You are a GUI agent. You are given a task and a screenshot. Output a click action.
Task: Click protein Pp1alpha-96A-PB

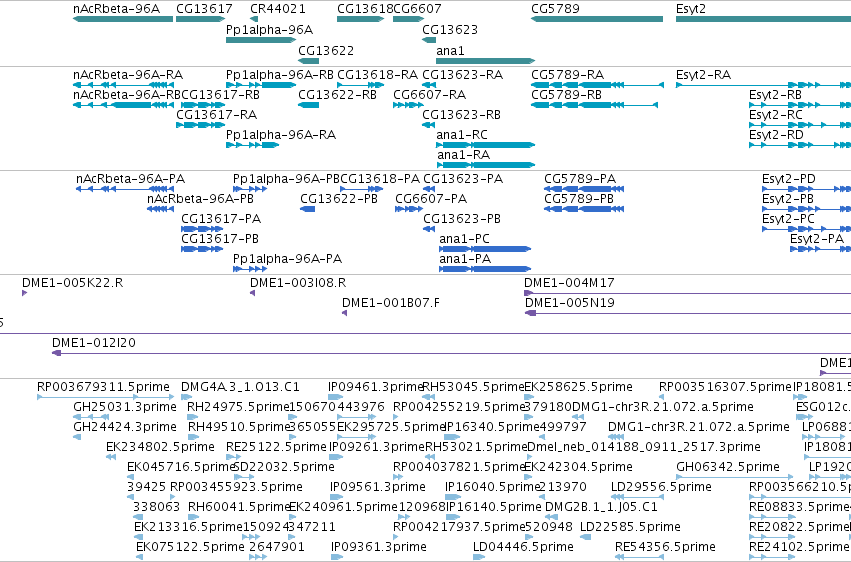(250, 189)
